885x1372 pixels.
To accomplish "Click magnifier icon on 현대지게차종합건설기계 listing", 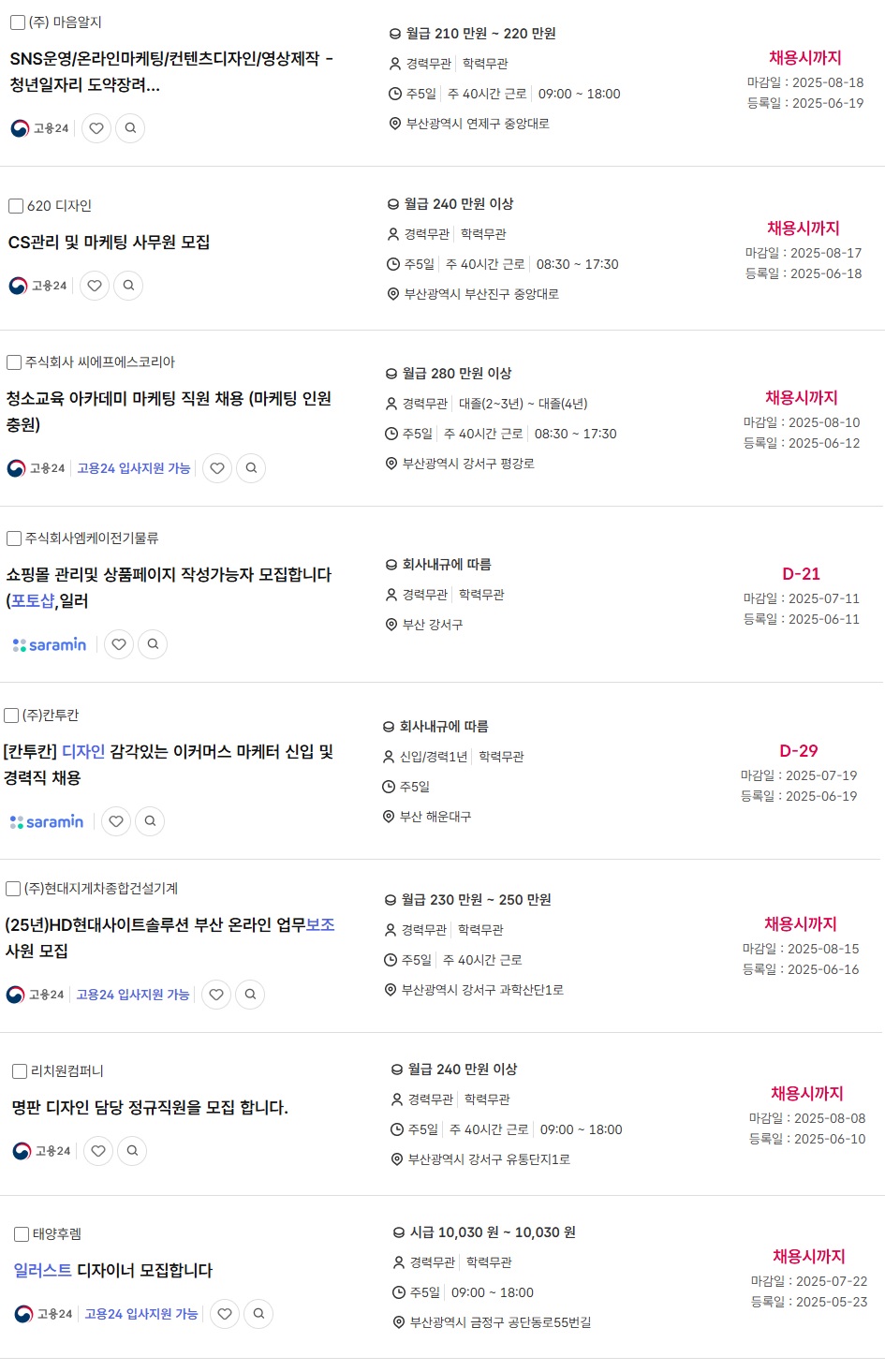I will point(250,995).
